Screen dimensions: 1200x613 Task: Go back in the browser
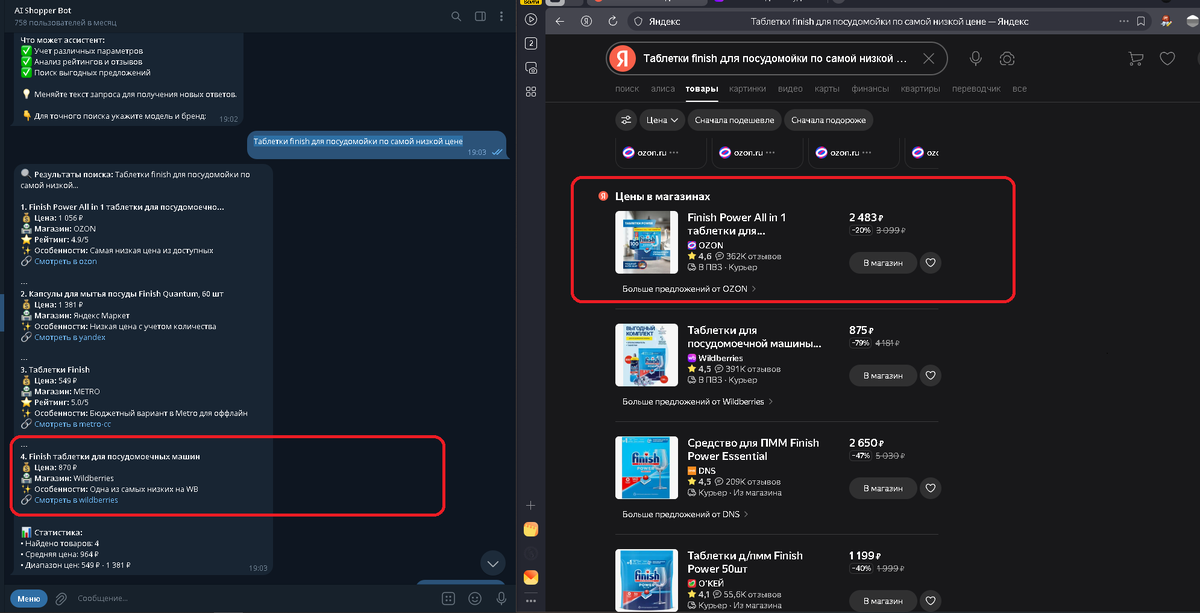(559, 21)
